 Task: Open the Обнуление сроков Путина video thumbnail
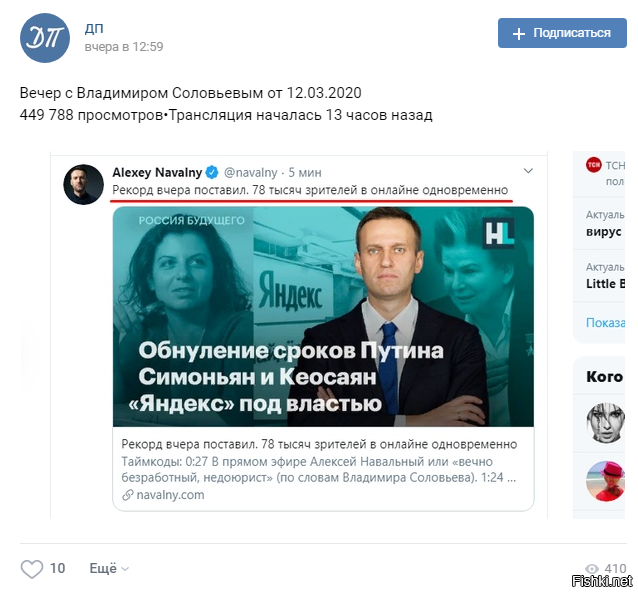323,317
